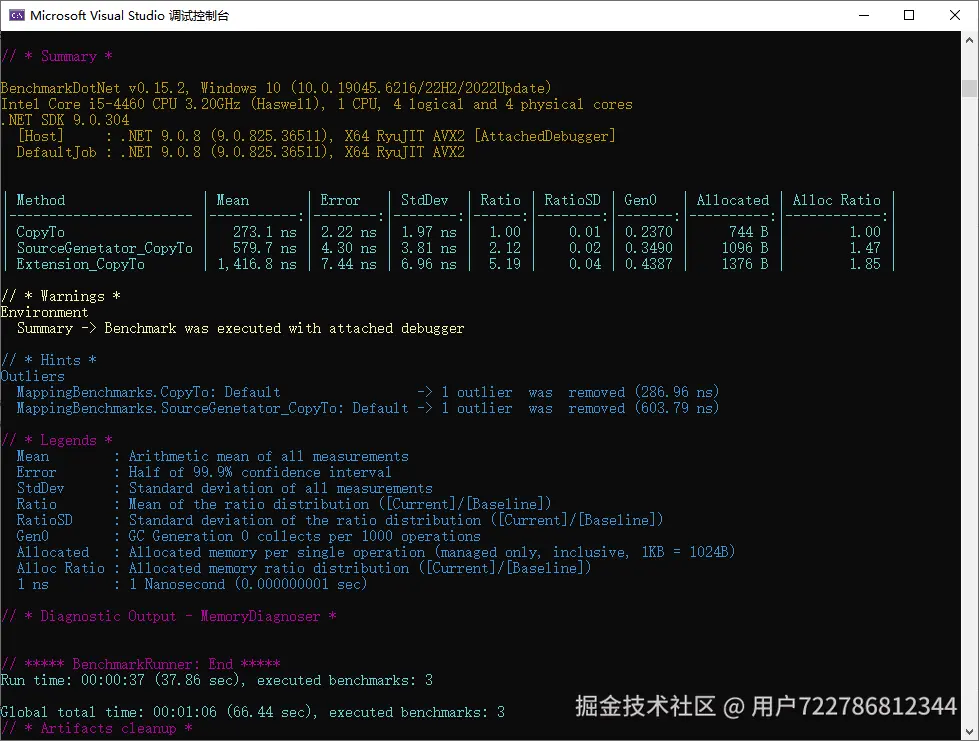This screenshot has height=741, width=979.
Task: Click the Gen0 value '0.4387'
Action: click(649, 265)
